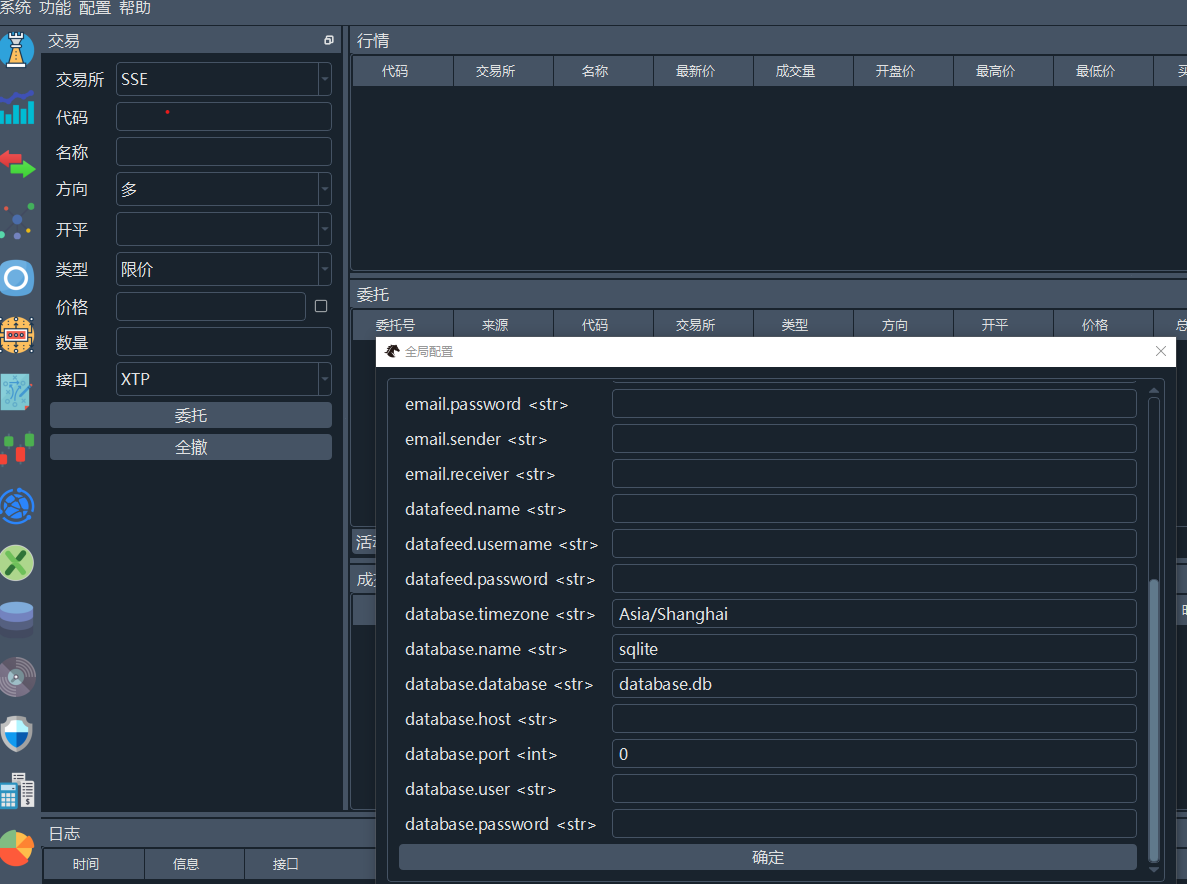The image size is (1187, 884).
Task: Click the datafeed.username input field
Action: (x=874, y=543)
